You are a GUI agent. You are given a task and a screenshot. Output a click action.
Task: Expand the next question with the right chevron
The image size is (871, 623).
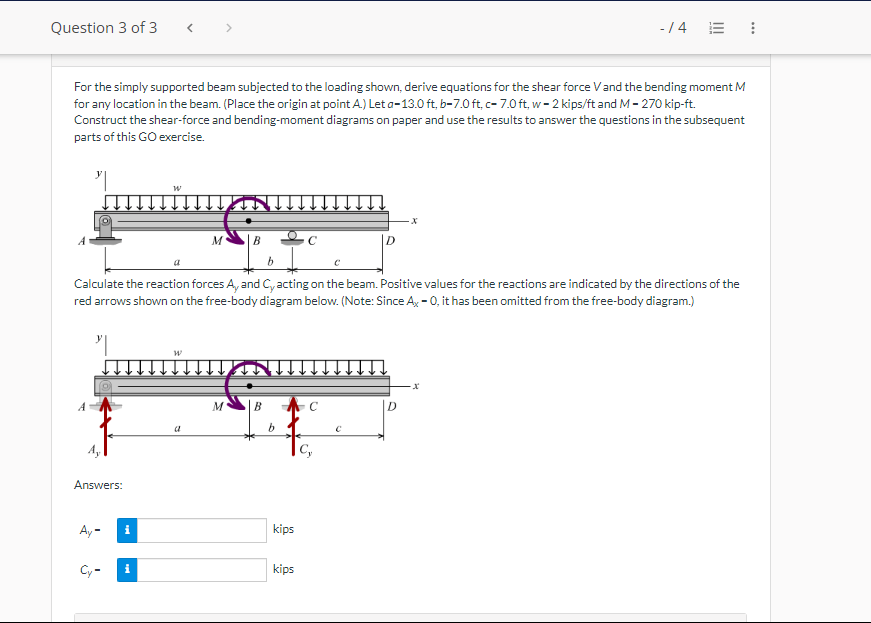click(229, 27)
